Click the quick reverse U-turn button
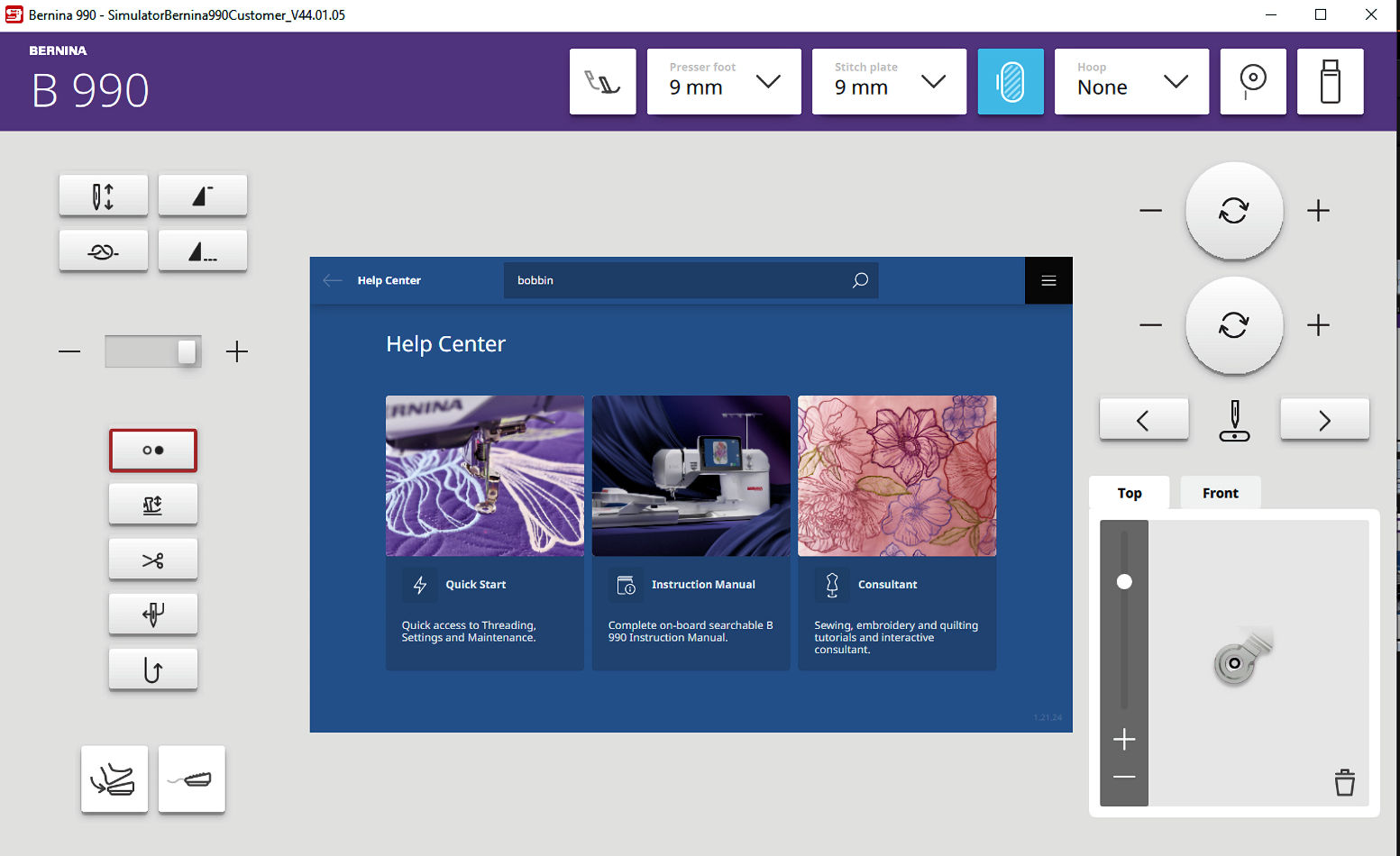The width and height of the screenshot is (1400, 856). pos(153,670)
